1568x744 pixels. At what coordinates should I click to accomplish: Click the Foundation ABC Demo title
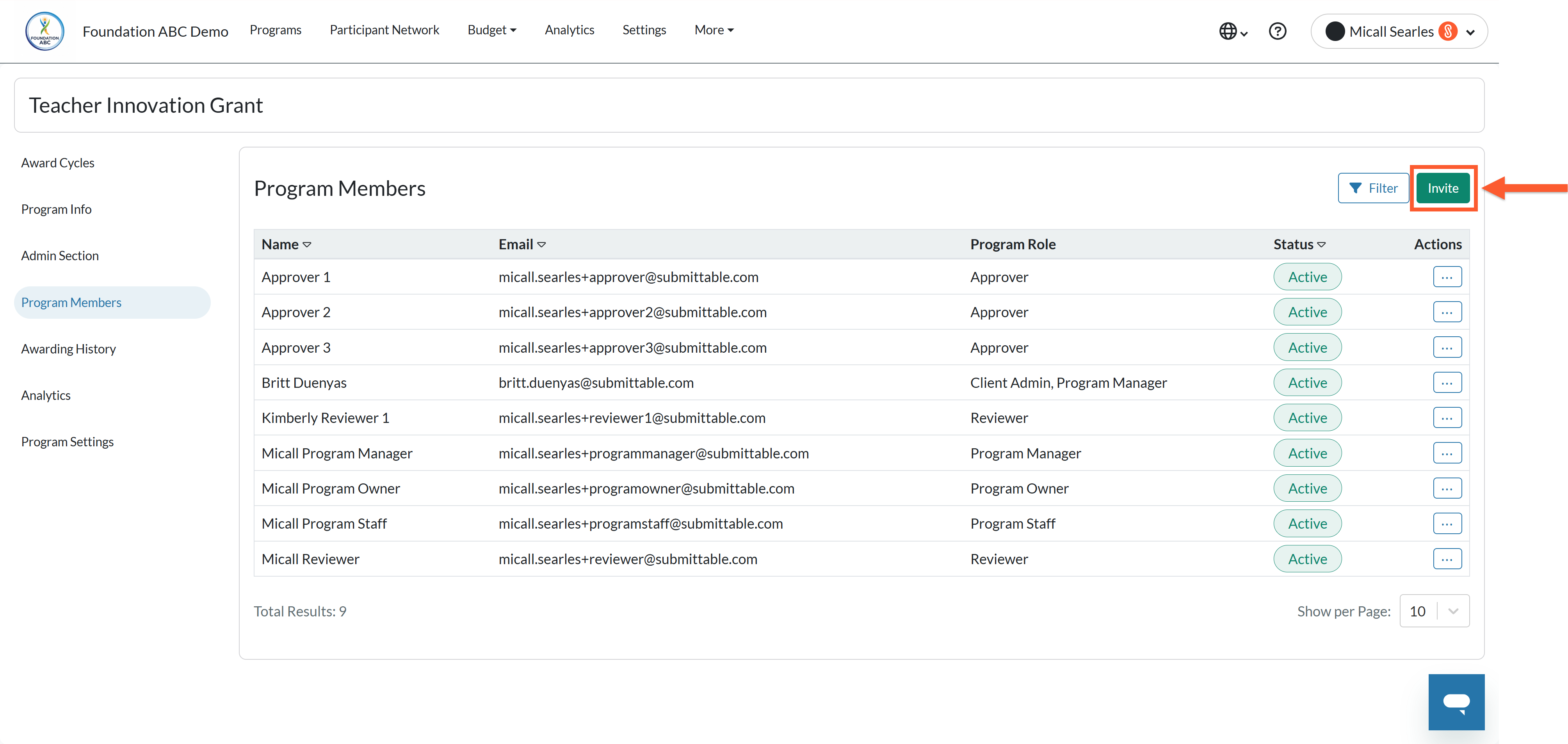click(155, 32)
